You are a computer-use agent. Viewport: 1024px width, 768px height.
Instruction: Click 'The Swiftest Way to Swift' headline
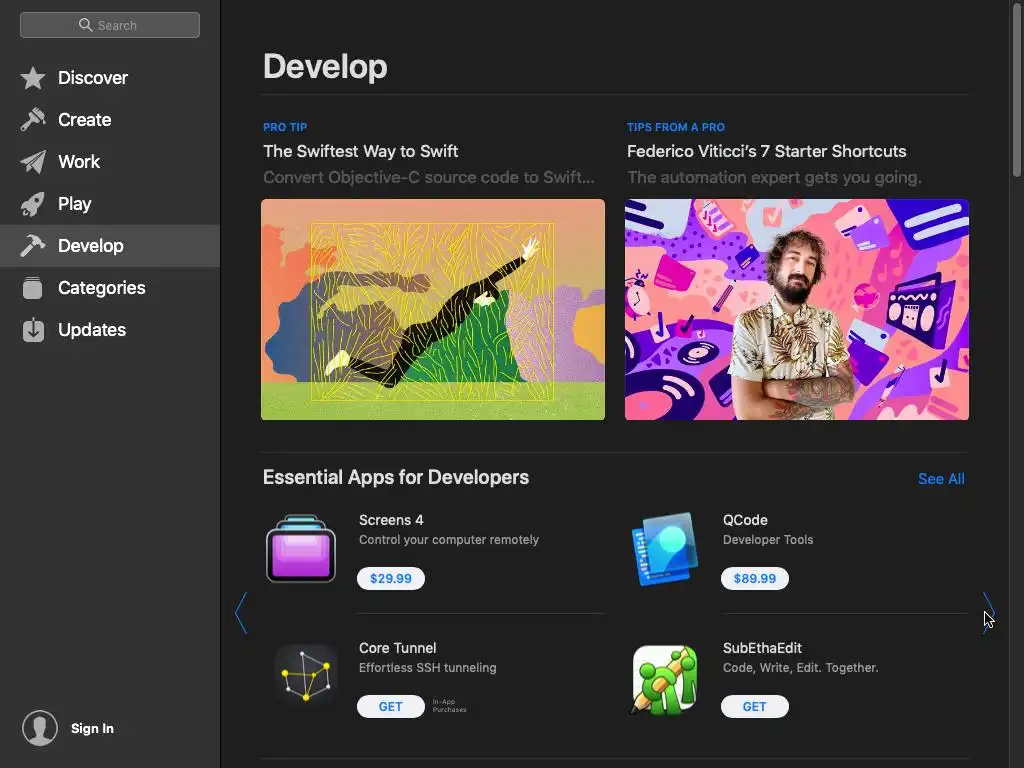360,151
